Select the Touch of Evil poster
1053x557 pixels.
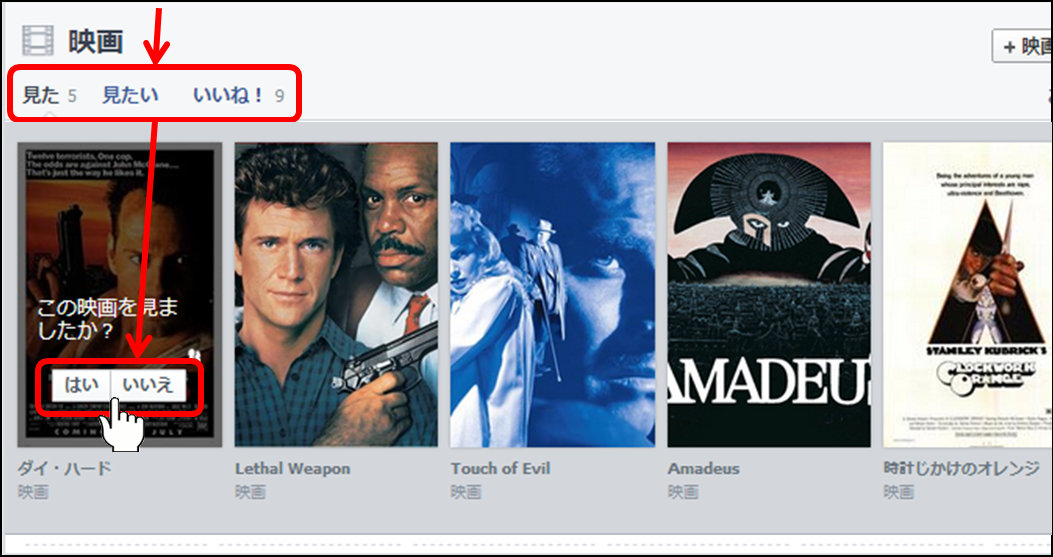pyautogui.click(x=552, y=294)
